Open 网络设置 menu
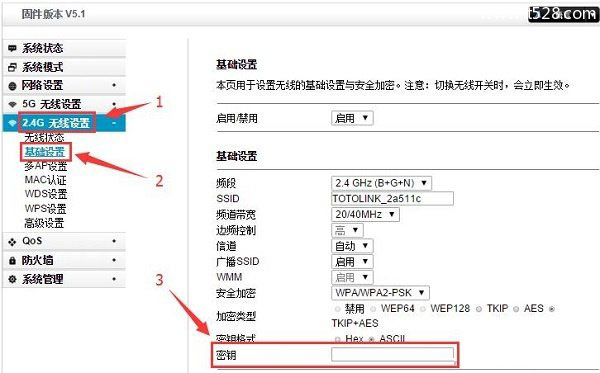 [64, 85]
